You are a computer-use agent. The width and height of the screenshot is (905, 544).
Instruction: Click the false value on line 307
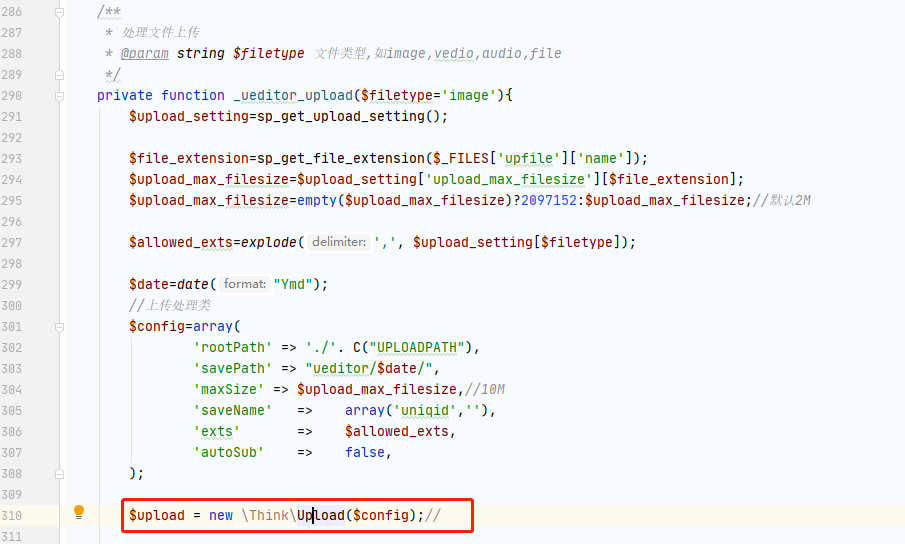point(365,452)
